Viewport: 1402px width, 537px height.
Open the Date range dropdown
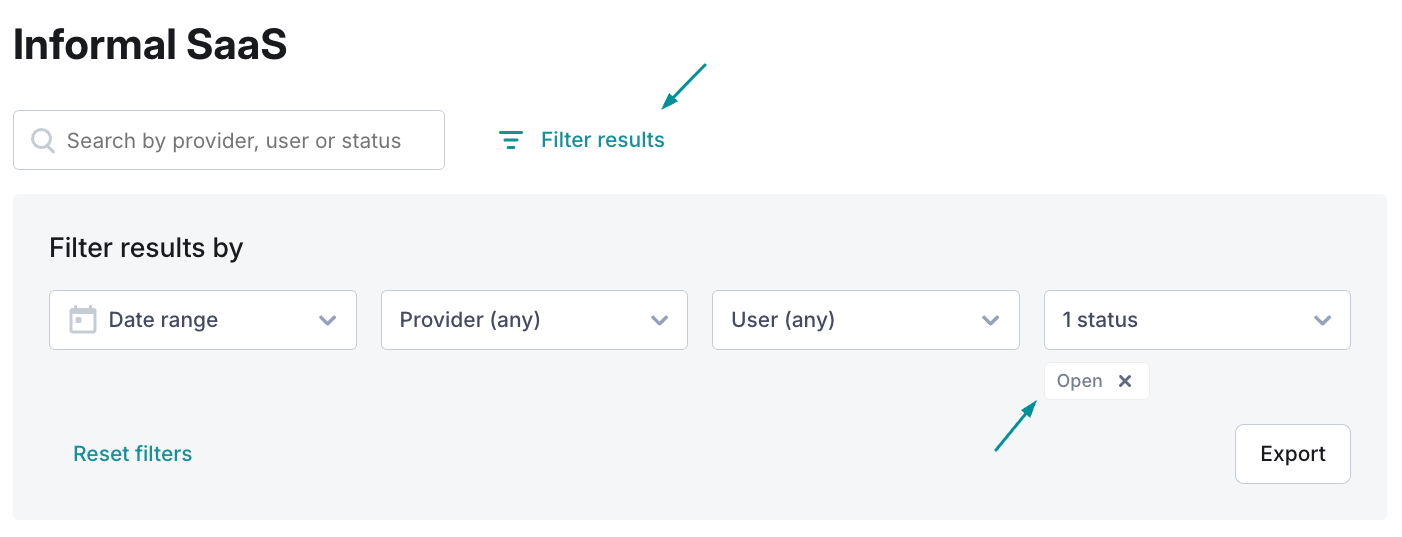click(x=203, y=320)
